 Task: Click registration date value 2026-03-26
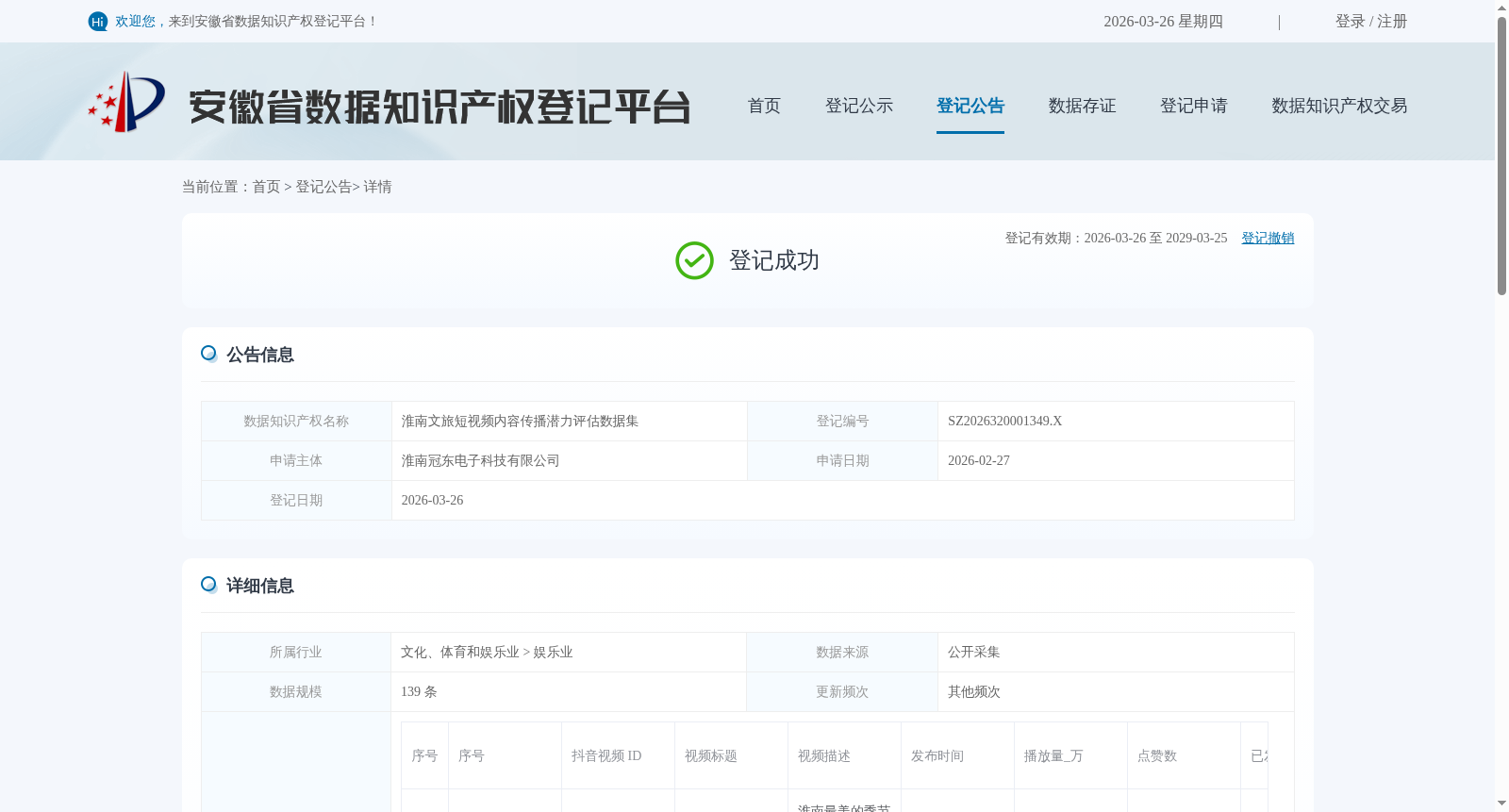(x=432, y=501)
